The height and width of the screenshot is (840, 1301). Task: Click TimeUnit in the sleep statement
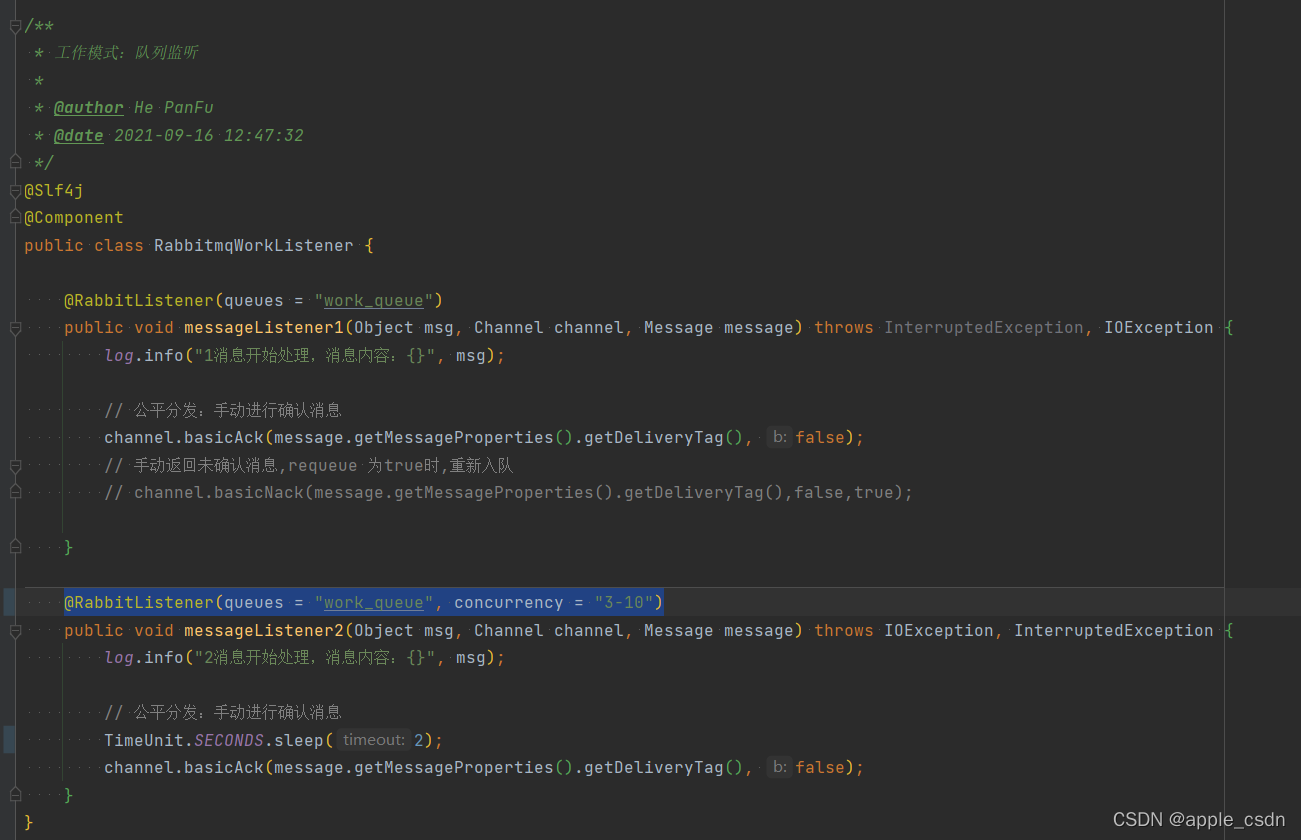[x=144, y=740]
